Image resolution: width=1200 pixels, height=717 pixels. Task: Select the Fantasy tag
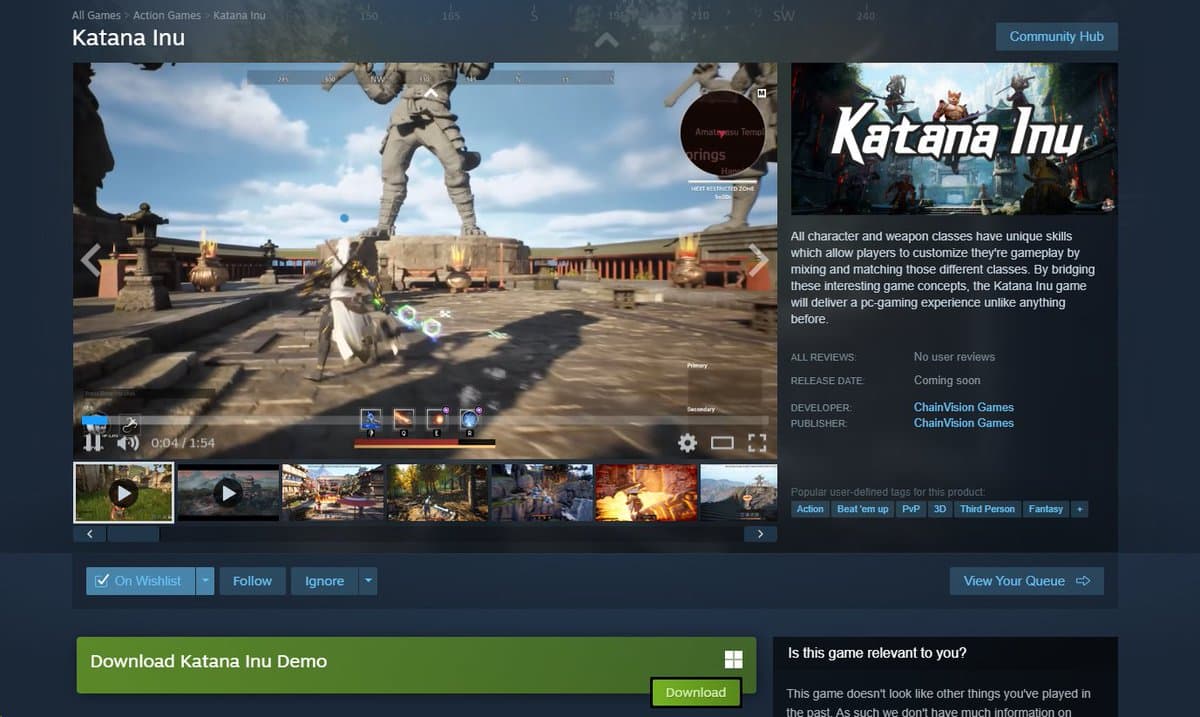point(1046,509)
